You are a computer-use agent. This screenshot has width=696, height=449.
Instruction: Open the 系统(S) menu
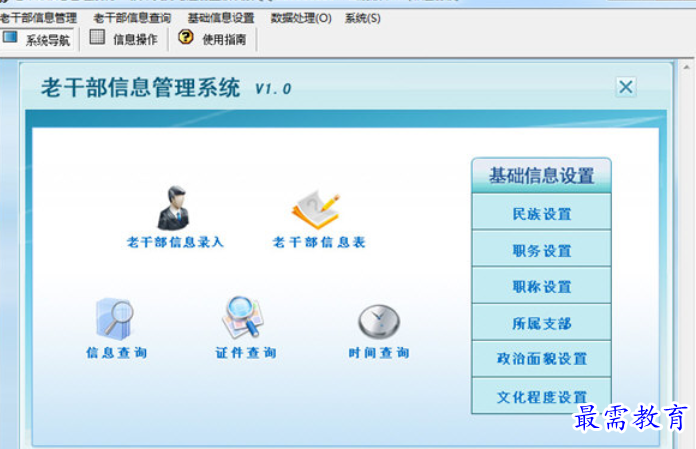(363, 18)
